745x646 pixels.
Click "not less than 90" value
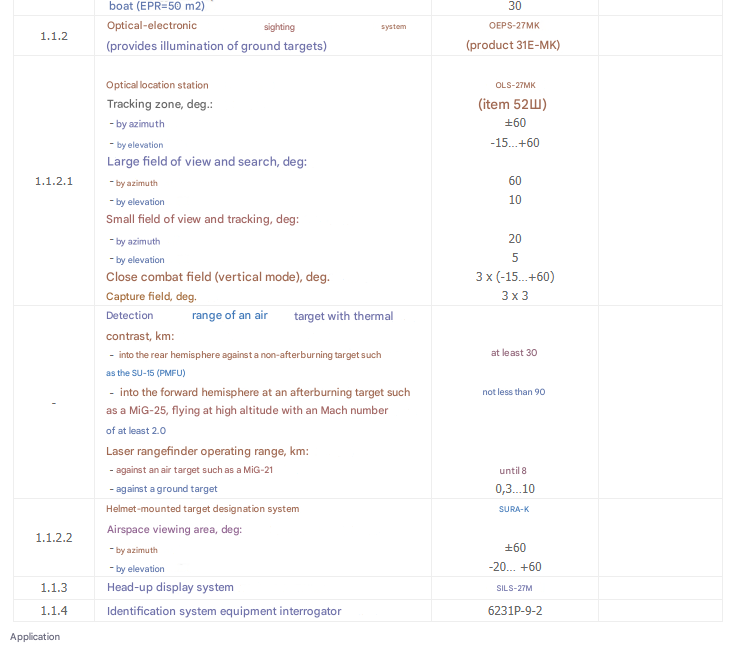click(514, 392)
